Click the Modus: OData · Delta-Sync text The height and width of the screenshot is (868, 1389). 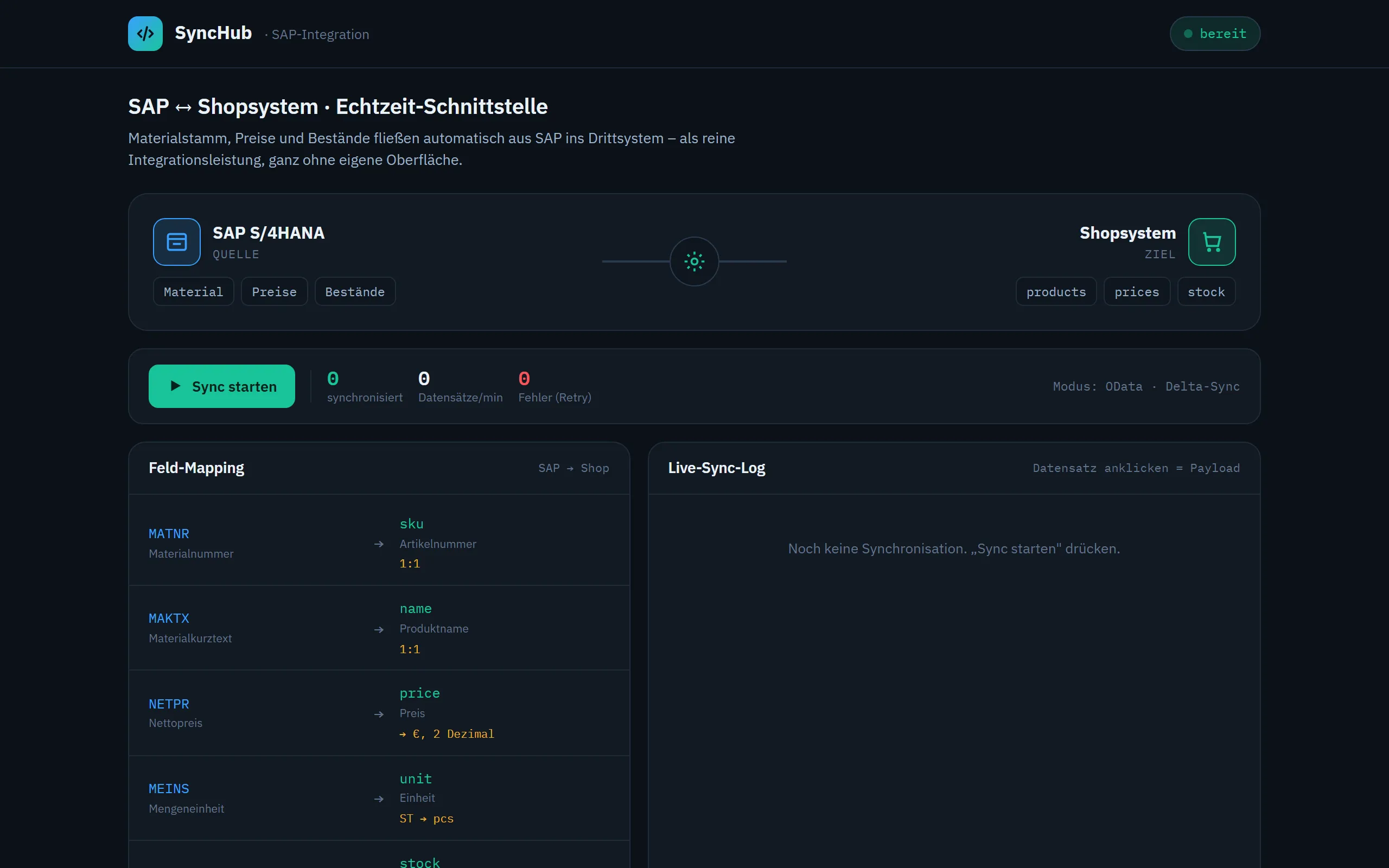point(1146,386)
